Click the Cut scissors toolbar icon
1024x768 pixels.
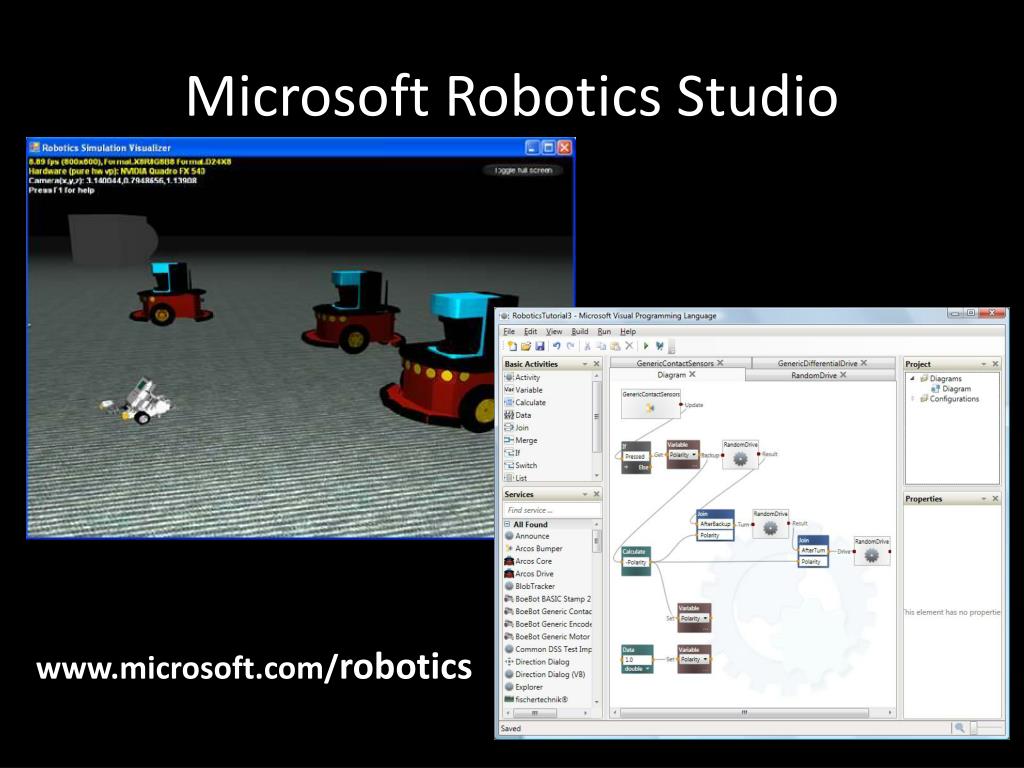(x=588, y=346)
